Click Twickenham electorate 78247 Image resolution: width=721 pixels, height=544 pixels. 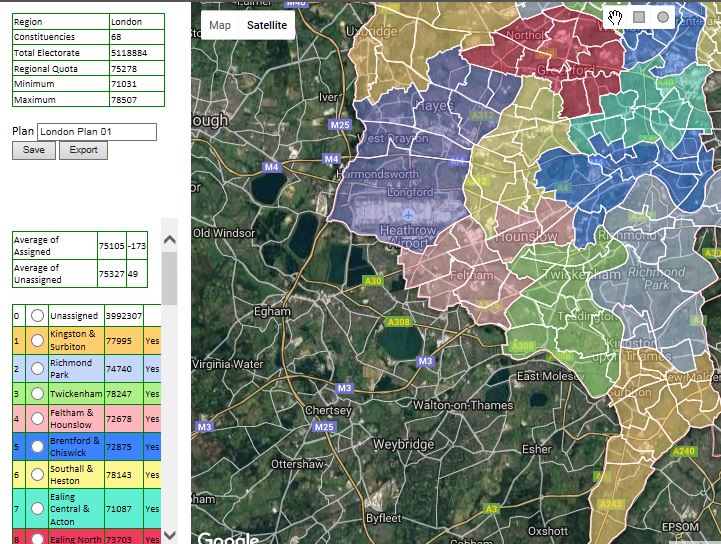click(x=119, y=394)
